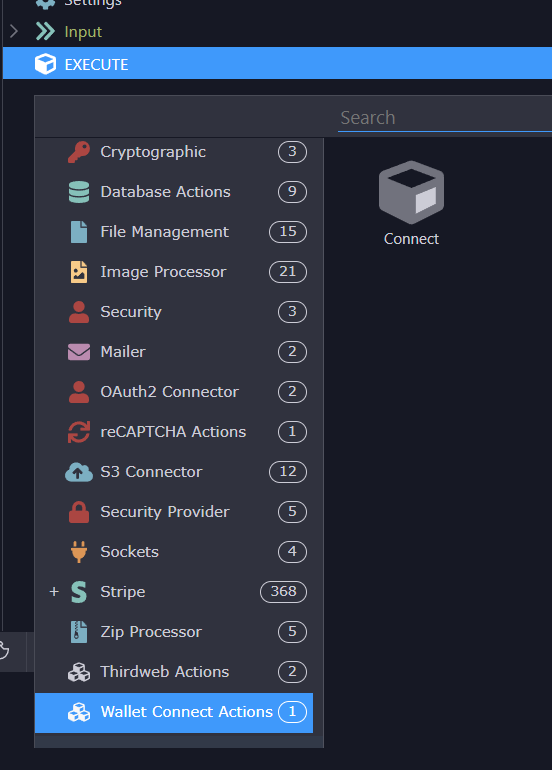The height and width of the screenshot is (770, 552).
Task: Click the File Management document icon
Action: (x=79, y=232)
